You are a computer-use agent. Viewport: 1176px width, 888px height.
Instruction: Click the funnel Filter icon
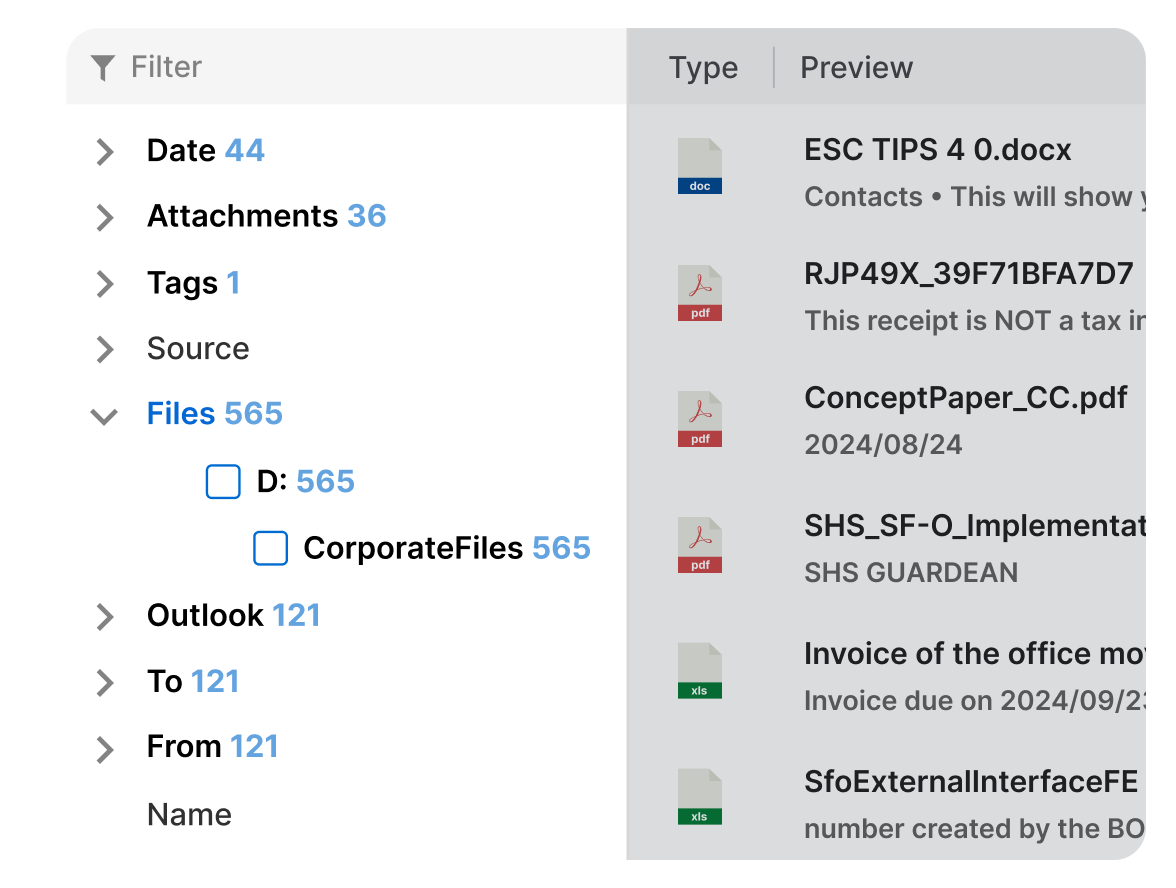(102, 68)
